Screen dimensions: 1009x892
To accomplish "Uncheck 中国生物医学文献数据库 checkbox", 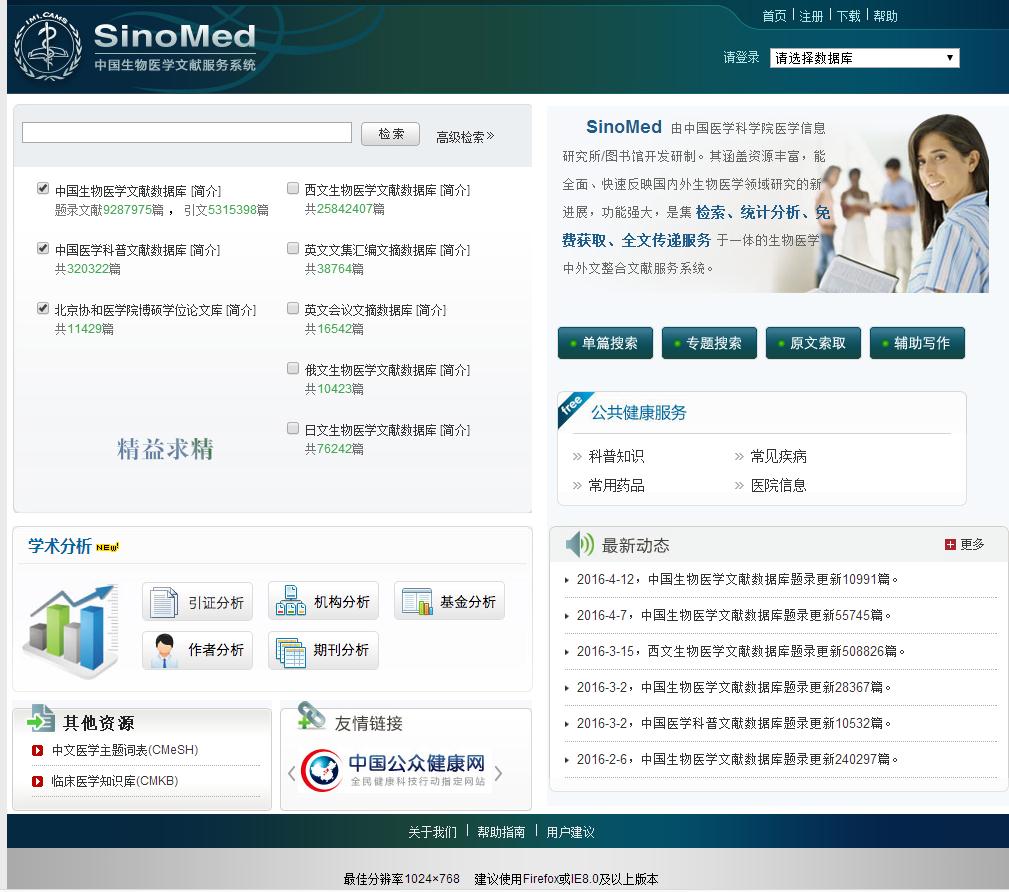I will tap(43, 188).
